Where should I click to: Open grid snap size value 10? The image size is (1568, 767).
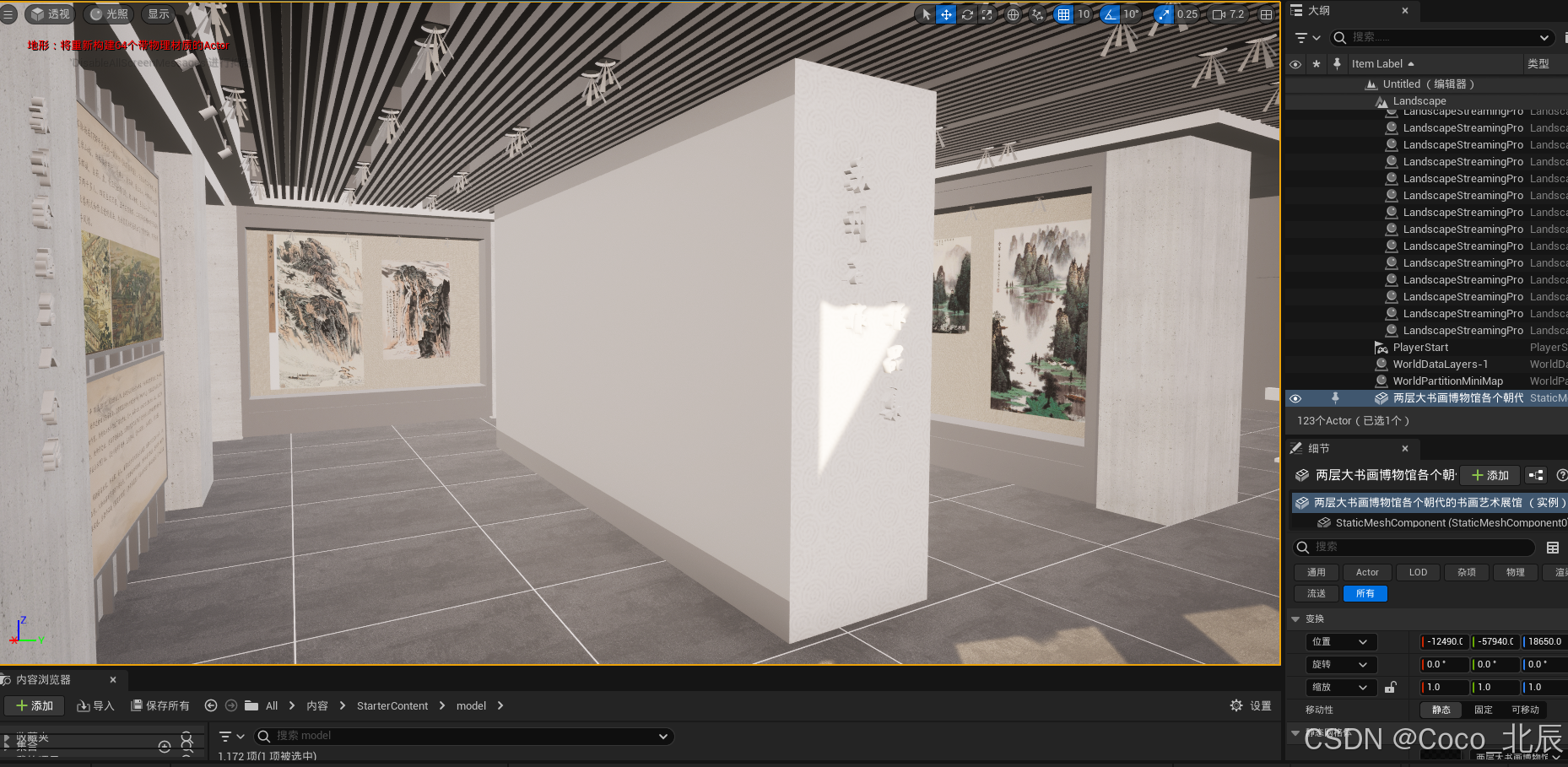[x=1084, y=14]
